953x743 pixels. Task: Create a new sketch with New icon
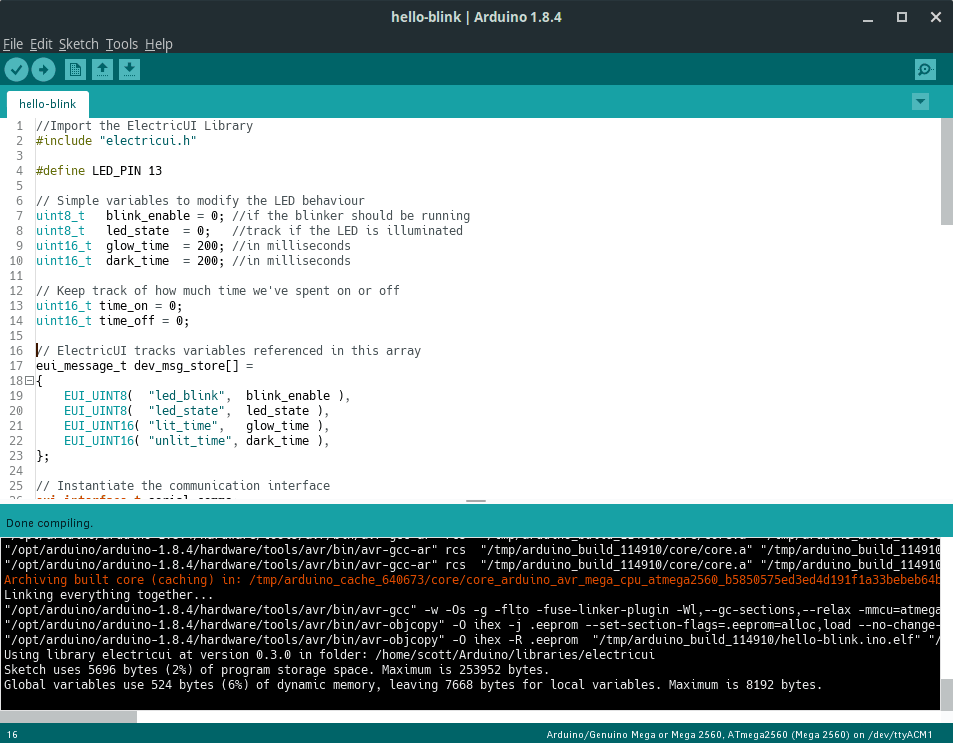75,69
